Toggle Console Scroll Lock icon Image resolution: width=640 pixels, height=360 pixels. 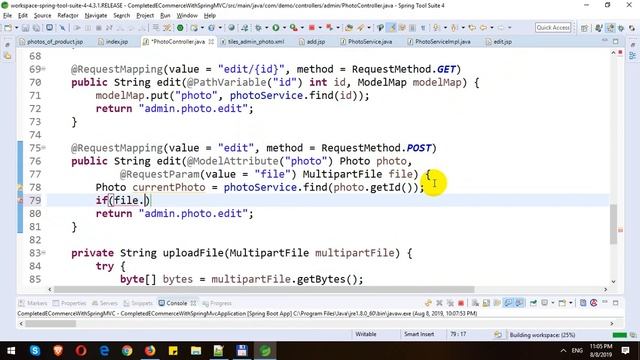click(x=486, y=303)
